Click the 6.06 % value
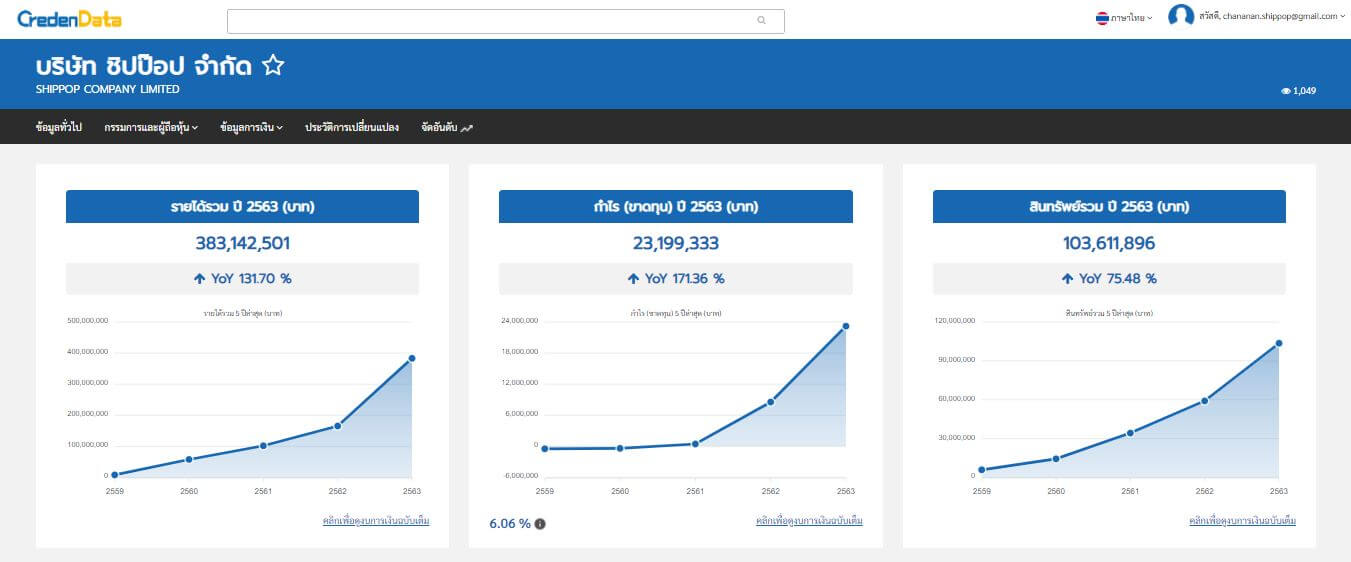The width and height of the screenshot is (1351, 562). click(510, 524)
